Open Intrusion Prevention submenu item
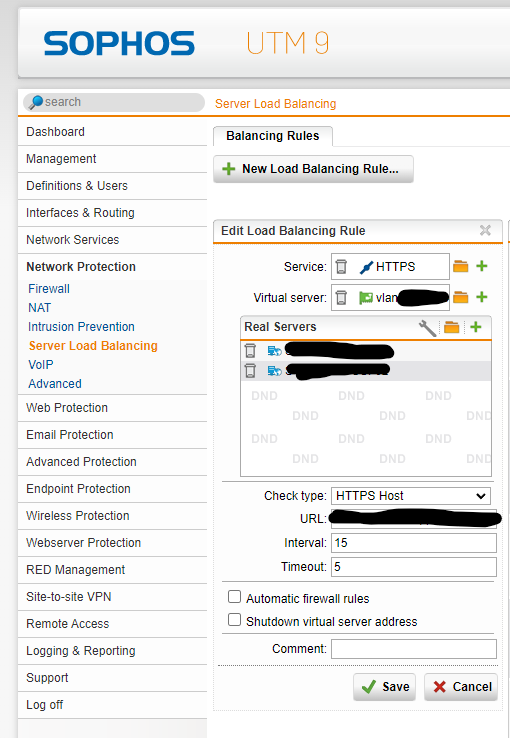510x738 pixels. point(81,327)
